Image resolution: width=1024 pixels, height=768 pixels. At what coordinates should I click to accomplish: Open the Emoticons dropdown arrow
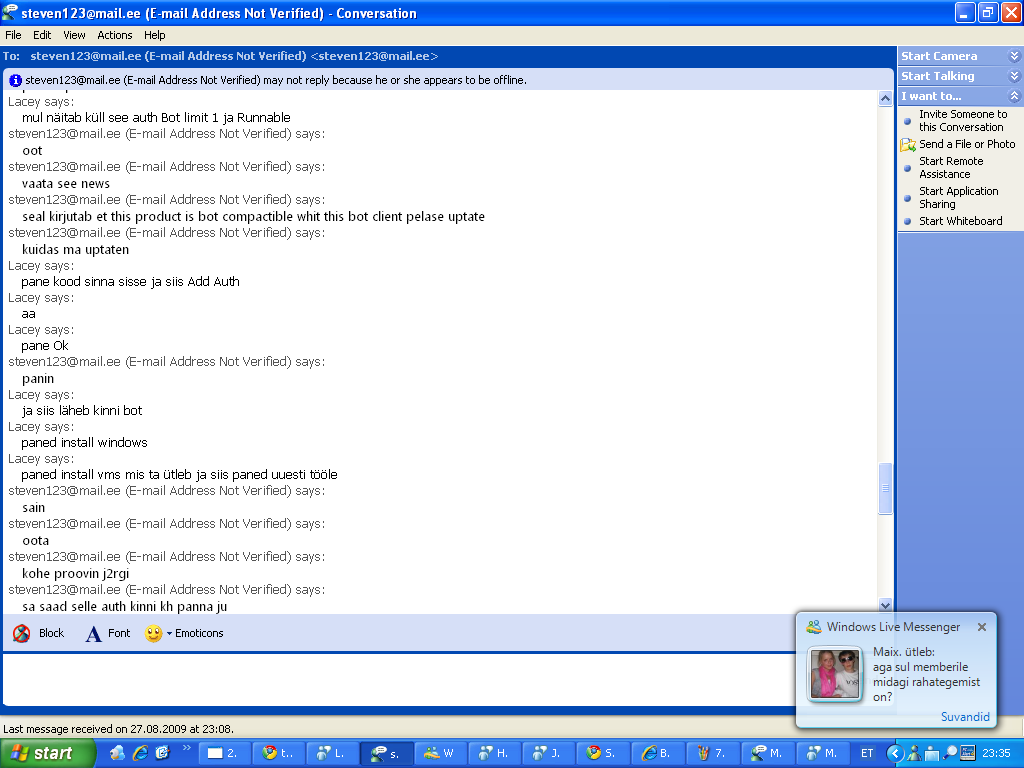pyautogui.click(x=169, y=633)
